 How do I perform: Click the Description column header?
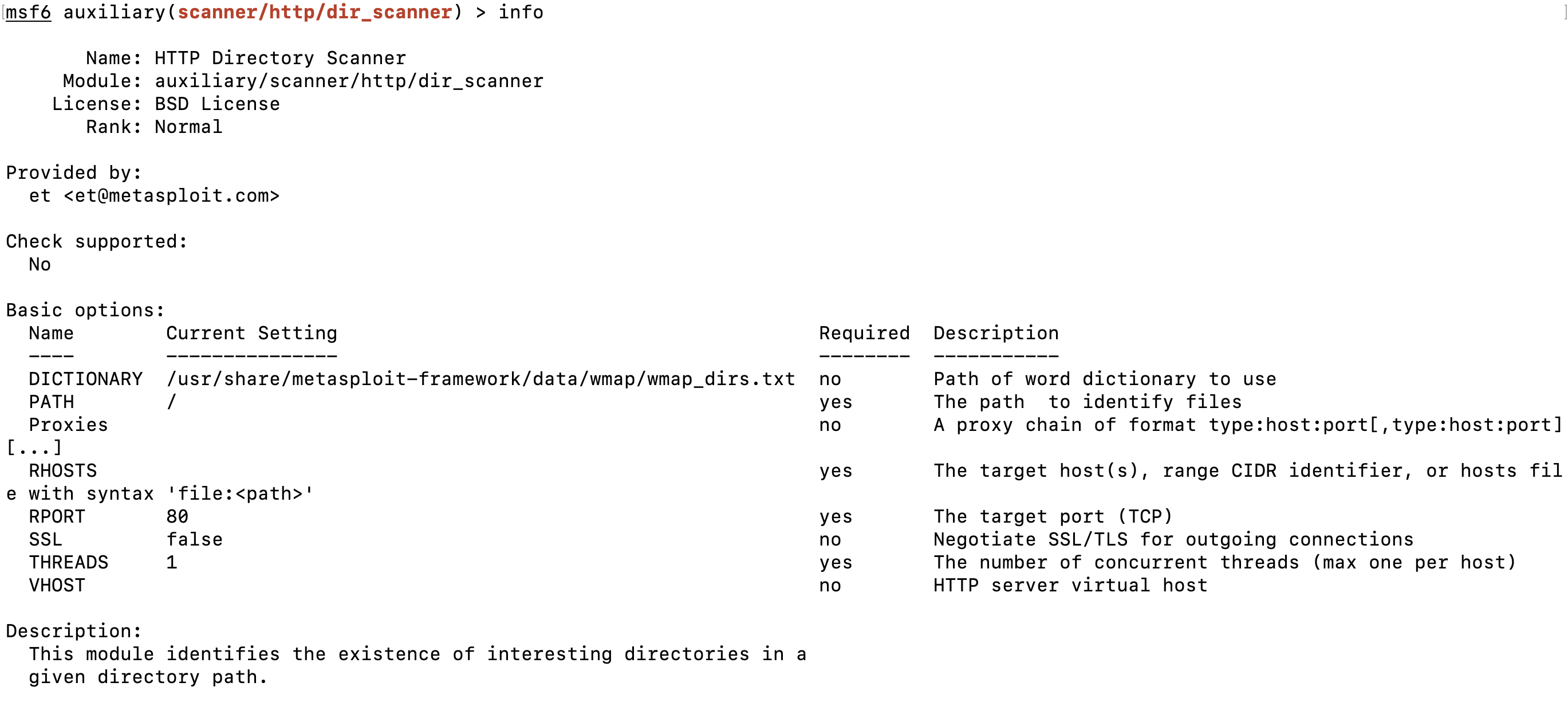click(996, 333)
